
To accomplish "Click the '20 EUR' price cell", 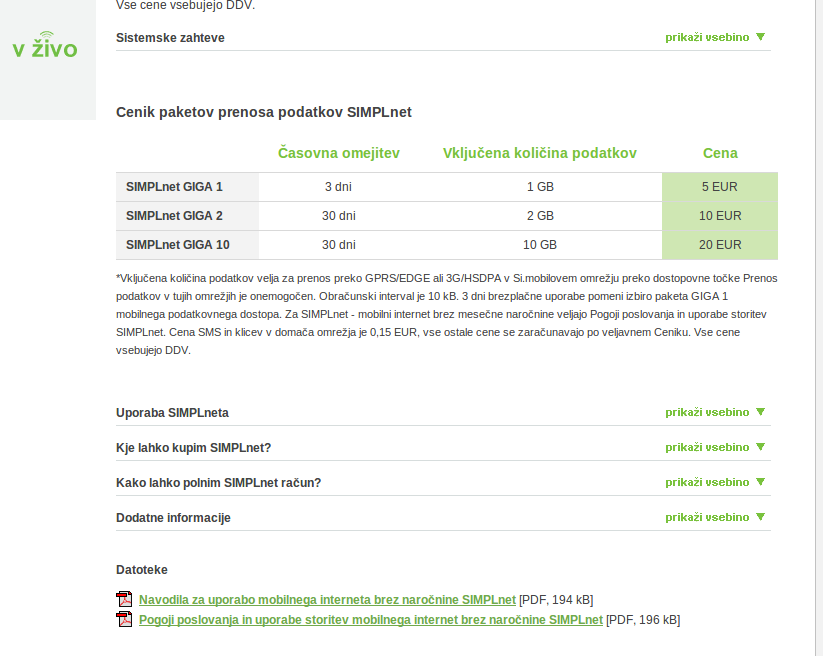I will coord(720,245).
